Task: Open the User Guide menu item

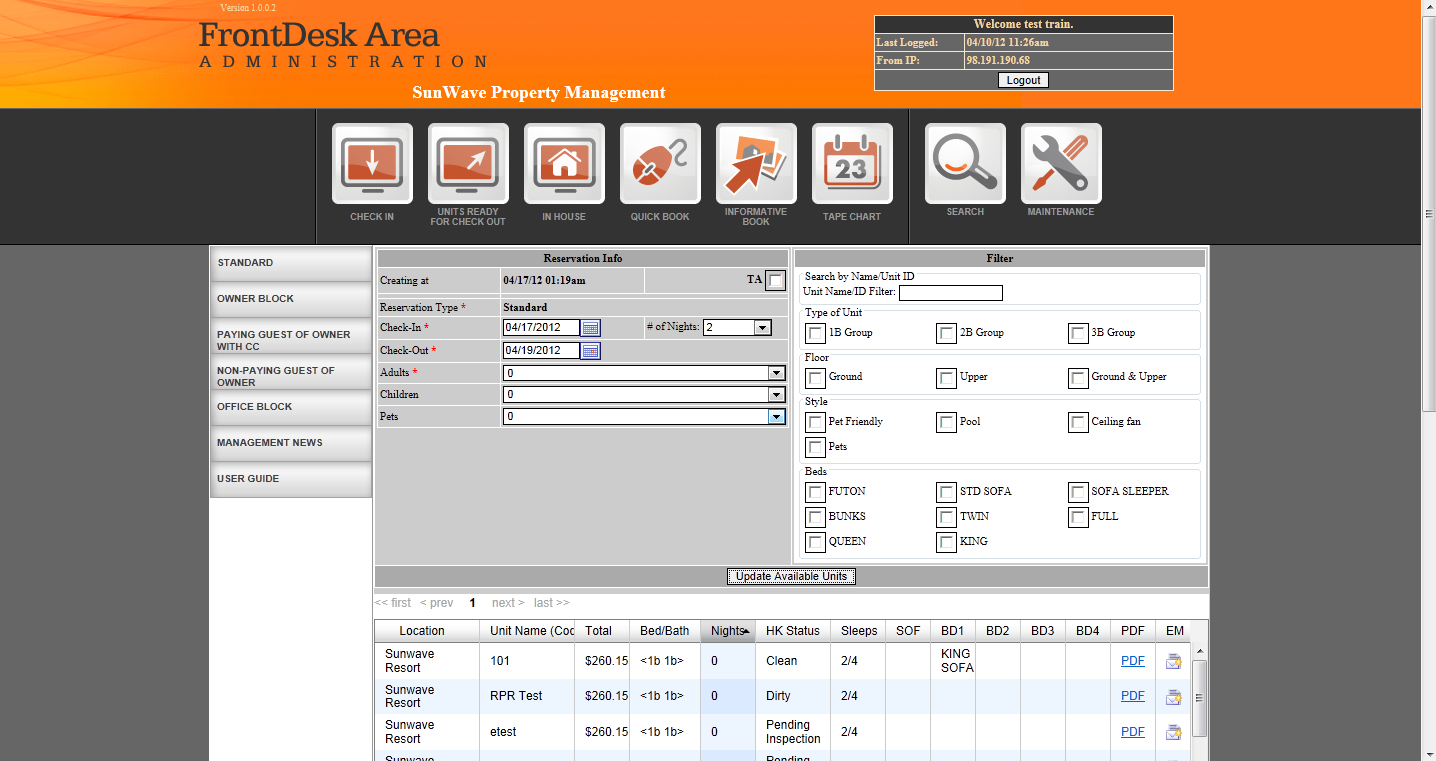Action: (291, 479)
